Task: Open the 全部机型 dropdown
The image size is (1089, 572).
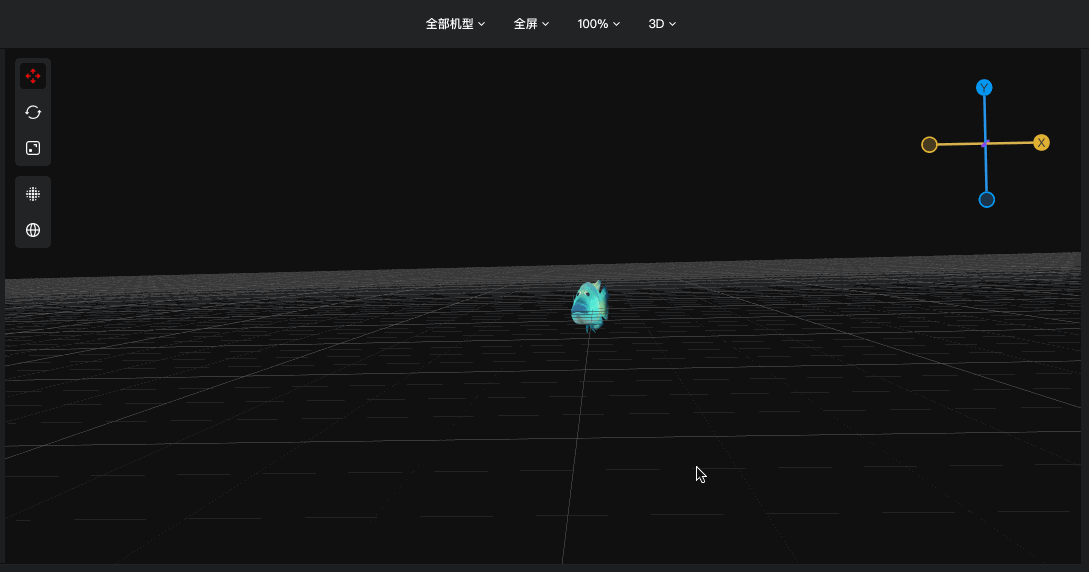Action: tap(455, 24)
